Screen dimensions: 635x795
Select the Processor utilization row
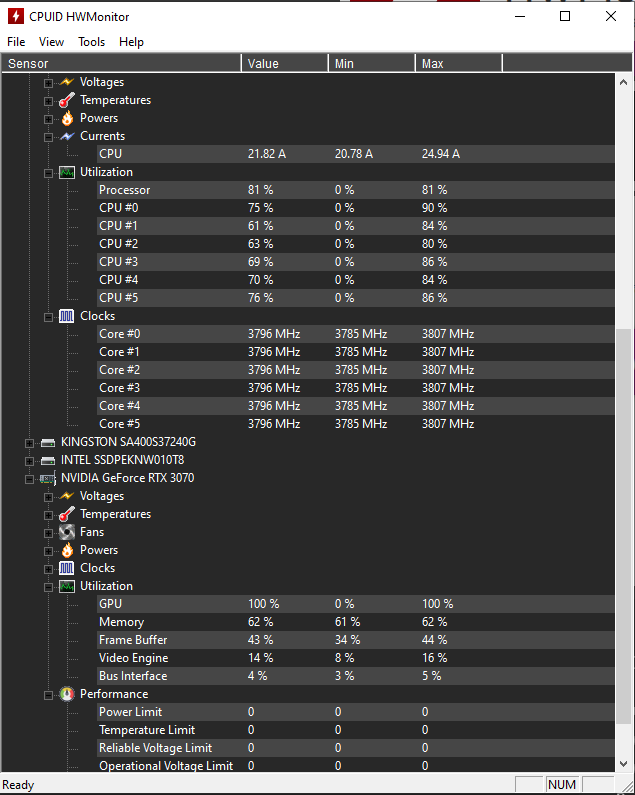pyautogui.click(x=356, y=190)
